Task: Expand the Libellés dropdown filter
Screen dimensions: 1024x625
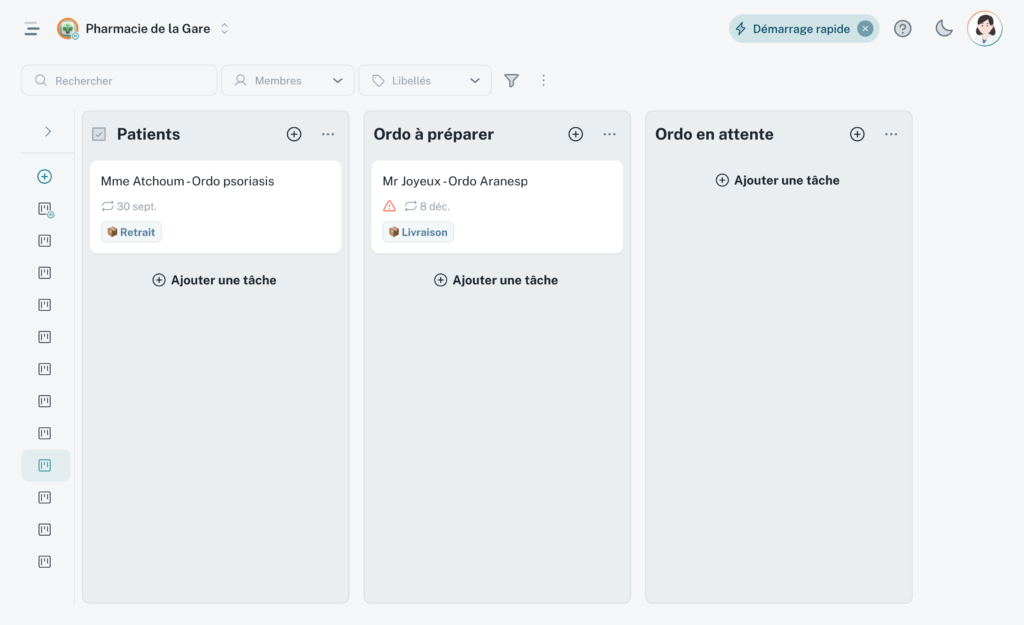Action: (425, 80)
